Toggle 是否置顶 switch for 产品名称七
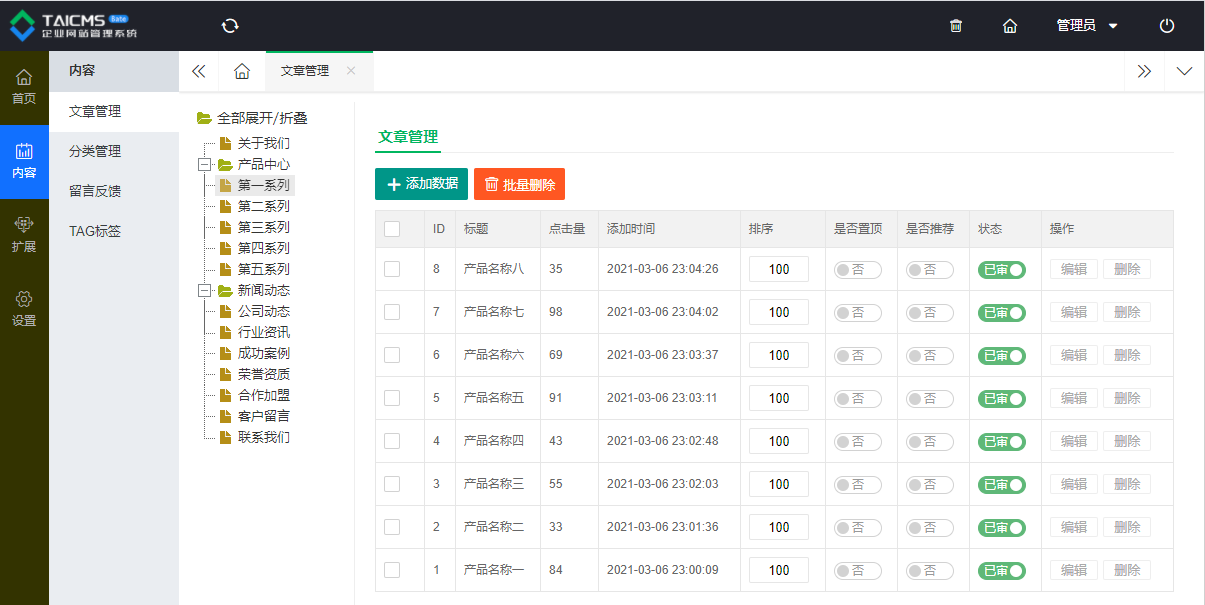Image resolution: width=1205 pixels, height=605 pixels. click(858, 312)
